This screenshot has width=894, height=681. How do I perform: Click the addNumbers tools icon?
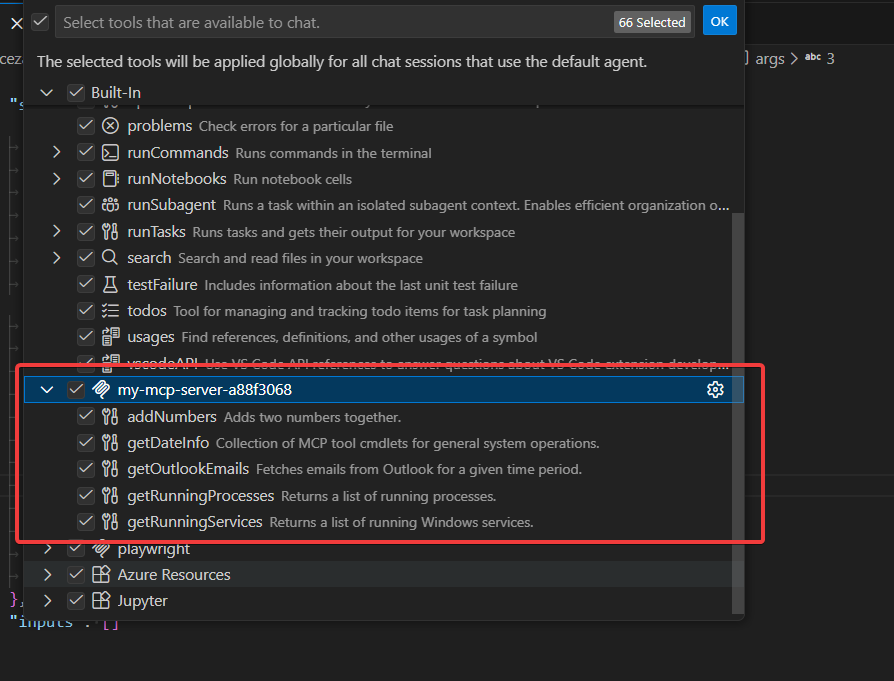point(110,416)
